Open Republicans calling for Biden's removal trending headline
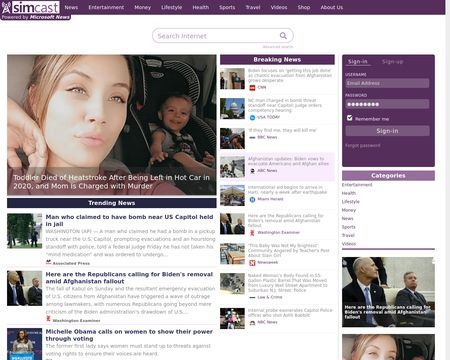 [x=129, y=278]
